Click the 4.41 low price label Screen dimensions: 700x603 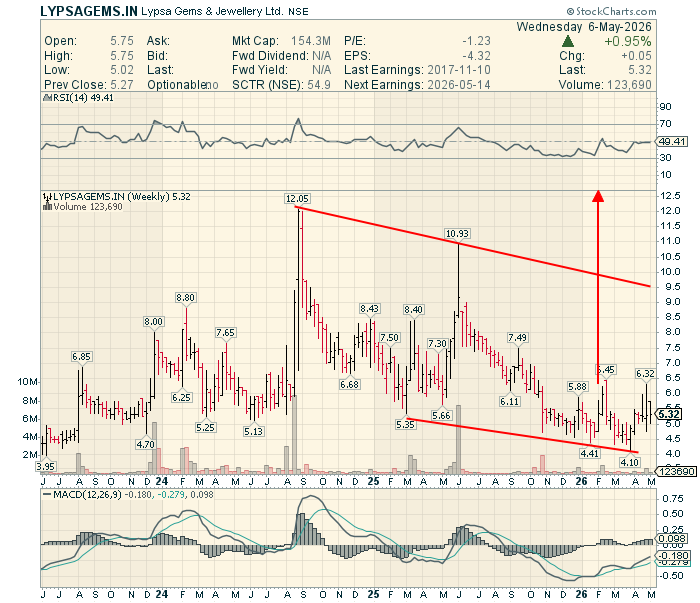[x=590, y=453]
